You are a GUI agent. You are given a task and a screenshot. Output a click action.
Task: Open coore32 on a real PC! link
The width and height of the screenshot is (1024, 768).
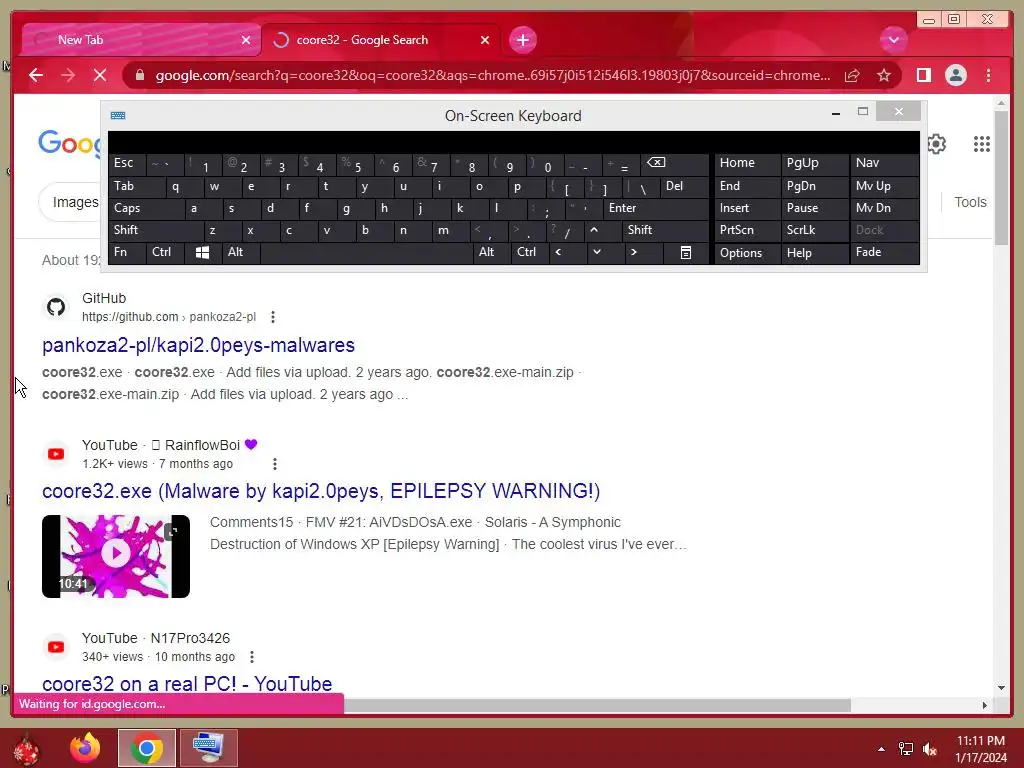[187, 683]
